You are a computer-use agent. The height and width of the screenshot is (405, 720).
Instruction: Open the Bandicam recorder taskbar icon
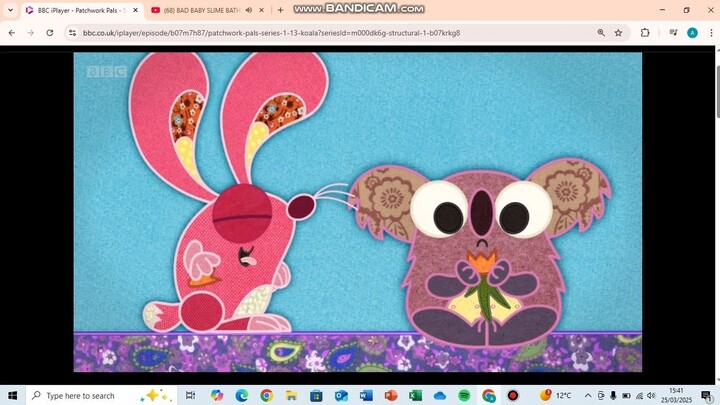point(513,395)
